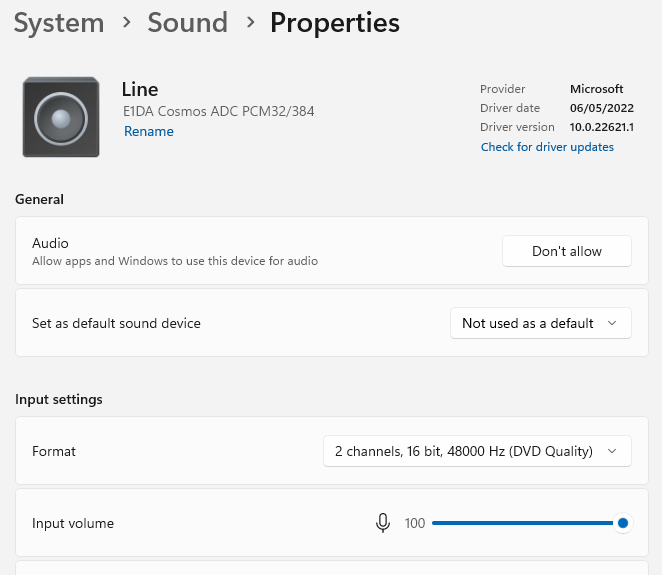Click the Line device name heading
The image size is (662, 575).
tap(140, 90)
